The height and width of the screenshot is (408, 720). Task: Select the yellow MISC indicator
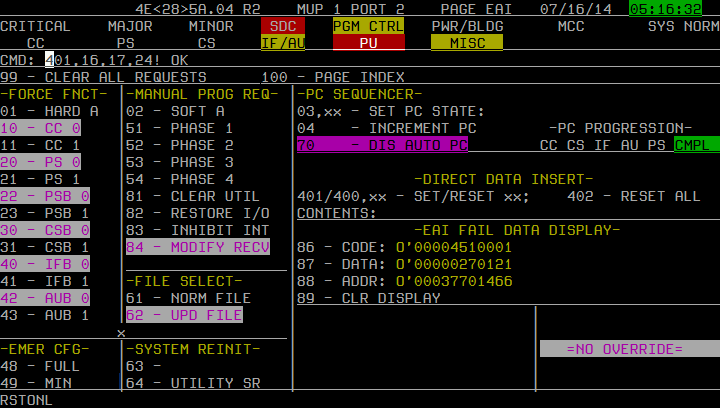point(467,43)
